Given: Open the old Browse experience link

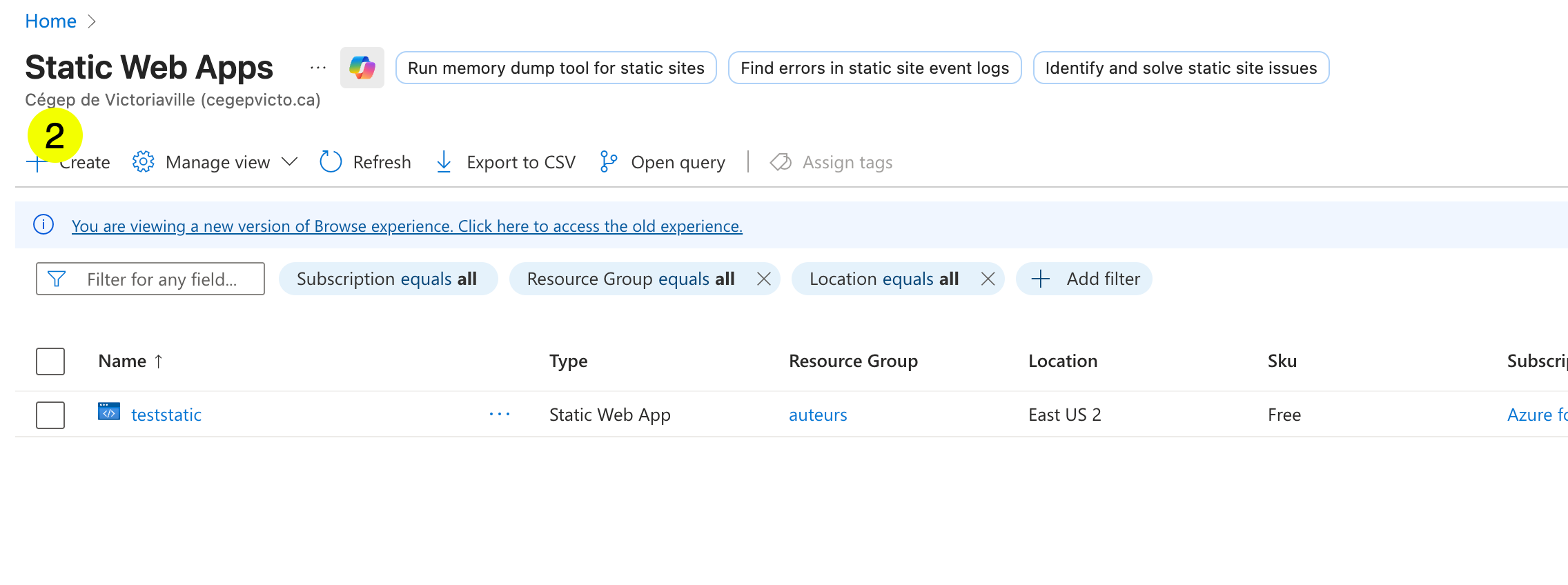Looking at the screenshot, I should click(406, 226).
